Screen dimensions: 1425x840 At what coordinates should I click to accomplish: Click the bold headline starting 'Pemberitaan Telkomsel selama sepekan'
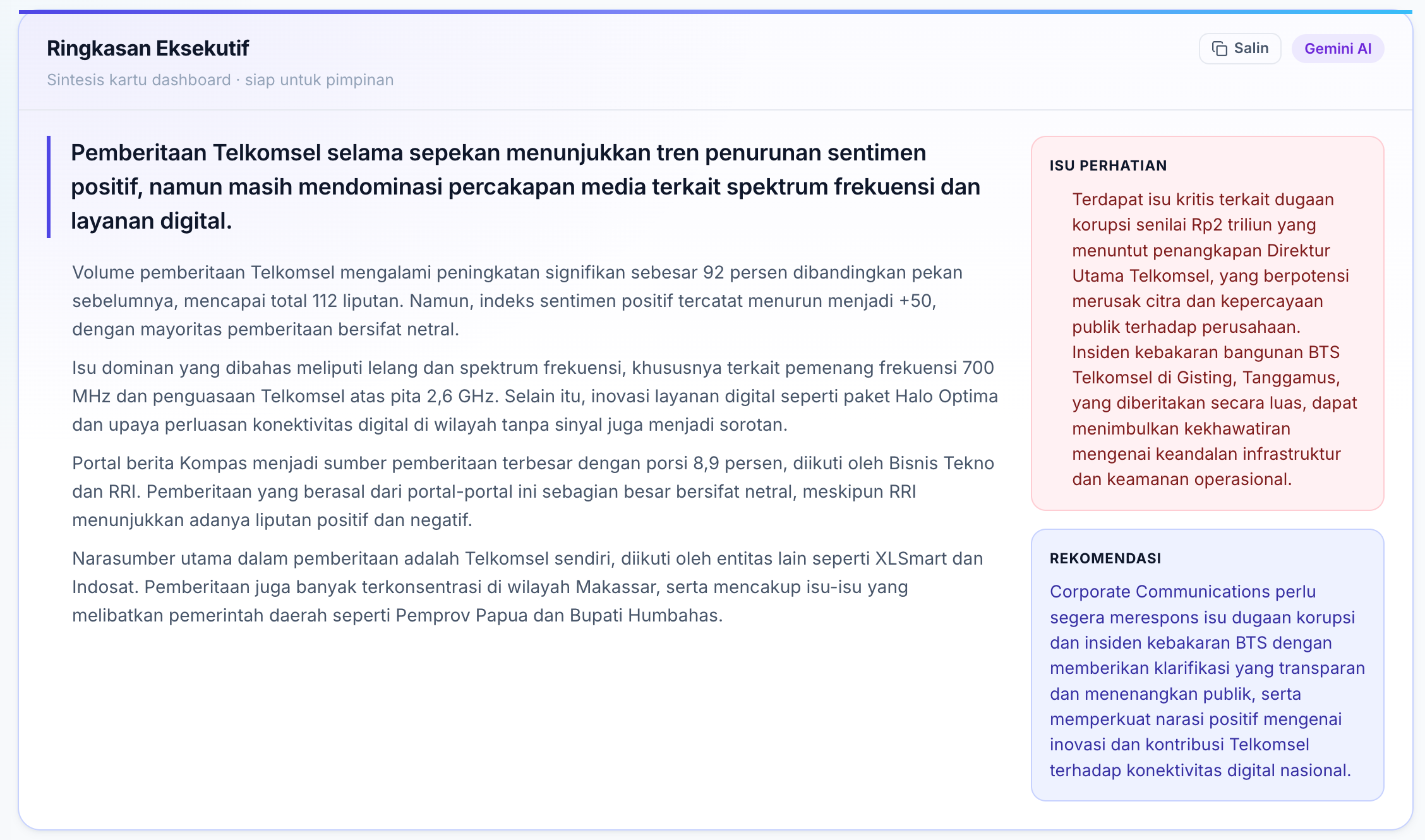pos(526,187)
